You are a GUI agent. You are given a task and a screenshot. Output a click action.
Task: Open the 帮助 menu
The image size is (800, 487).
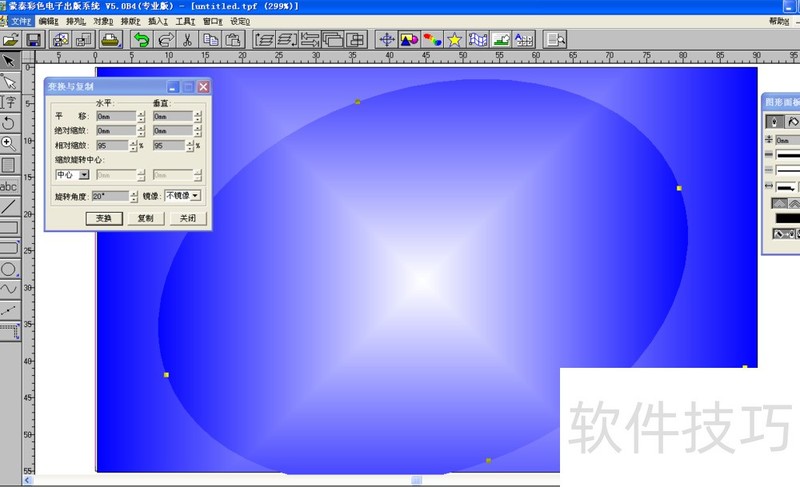[779, 21]
